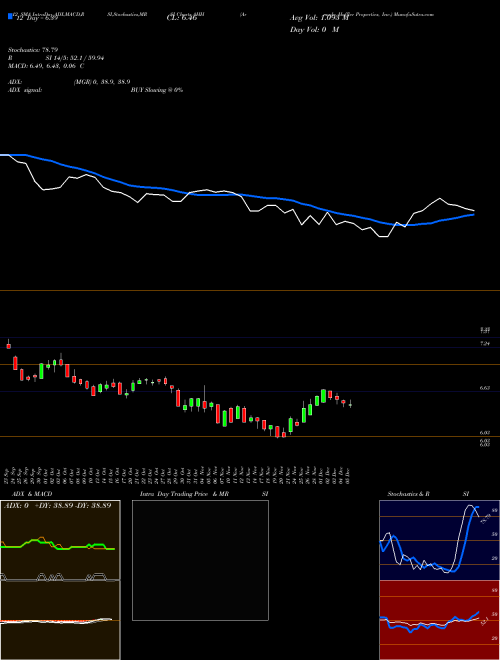Click the ADX green line chart panel
500x660 pixels.
(x=60, y=540)
